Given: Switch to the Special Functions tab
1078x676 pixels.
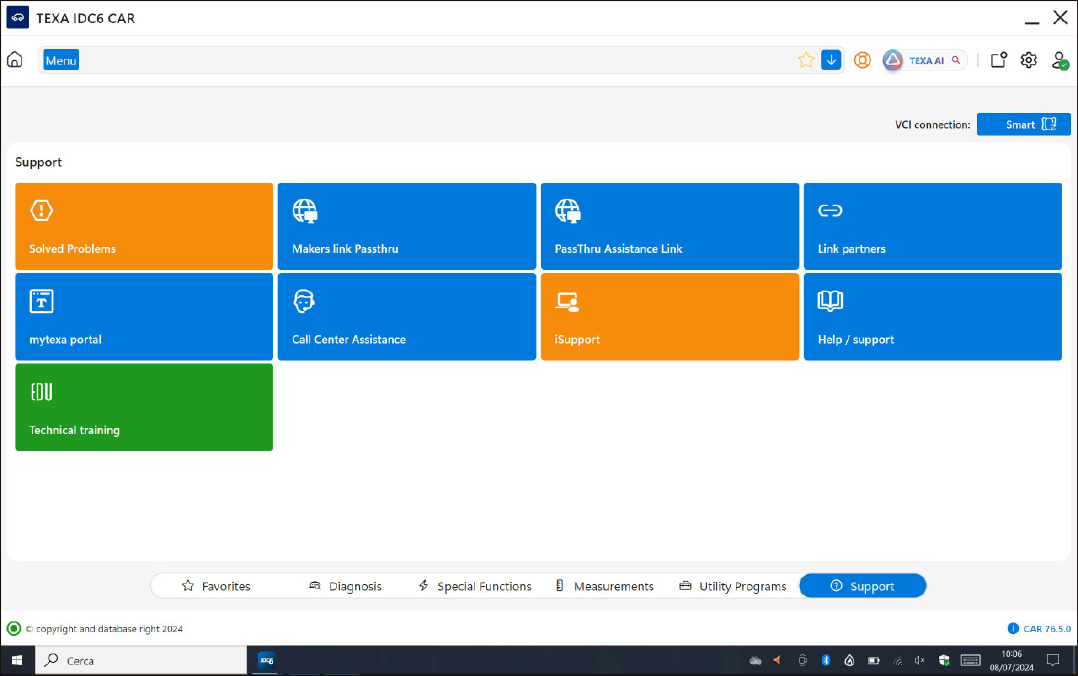Looking at the screenshot, I should point(474,586).
